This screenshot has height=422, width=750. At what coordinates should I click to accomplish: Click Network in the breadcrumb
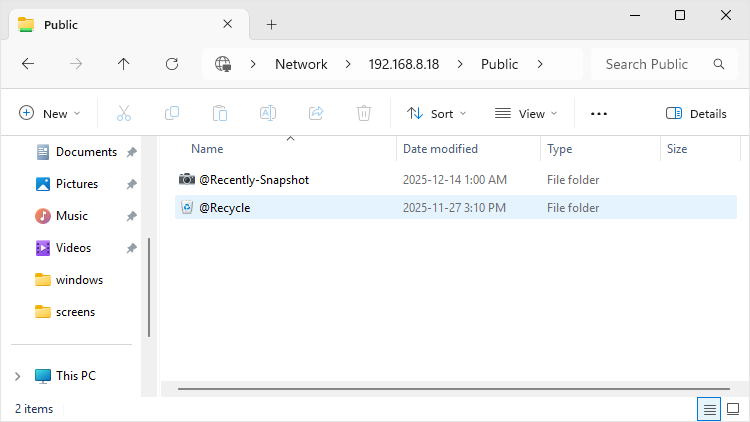pyautogui.click(x=301, y=64)
